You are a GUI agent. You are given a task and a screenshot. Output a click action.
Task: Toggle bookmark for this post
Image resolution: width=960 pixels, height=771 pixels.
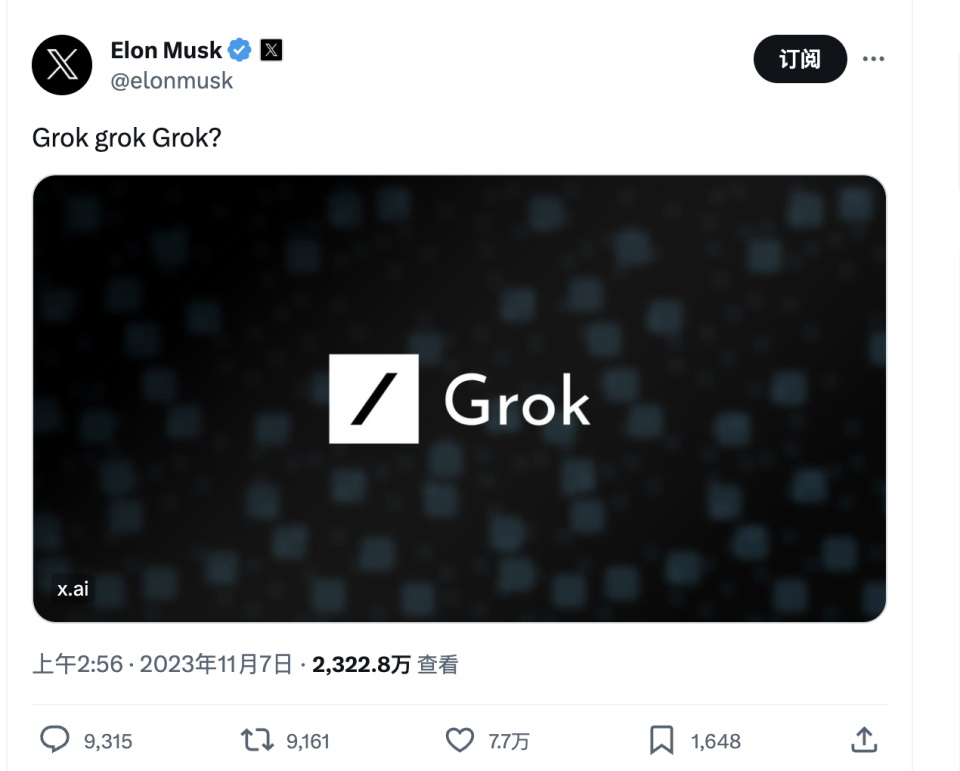pos(661,740)
